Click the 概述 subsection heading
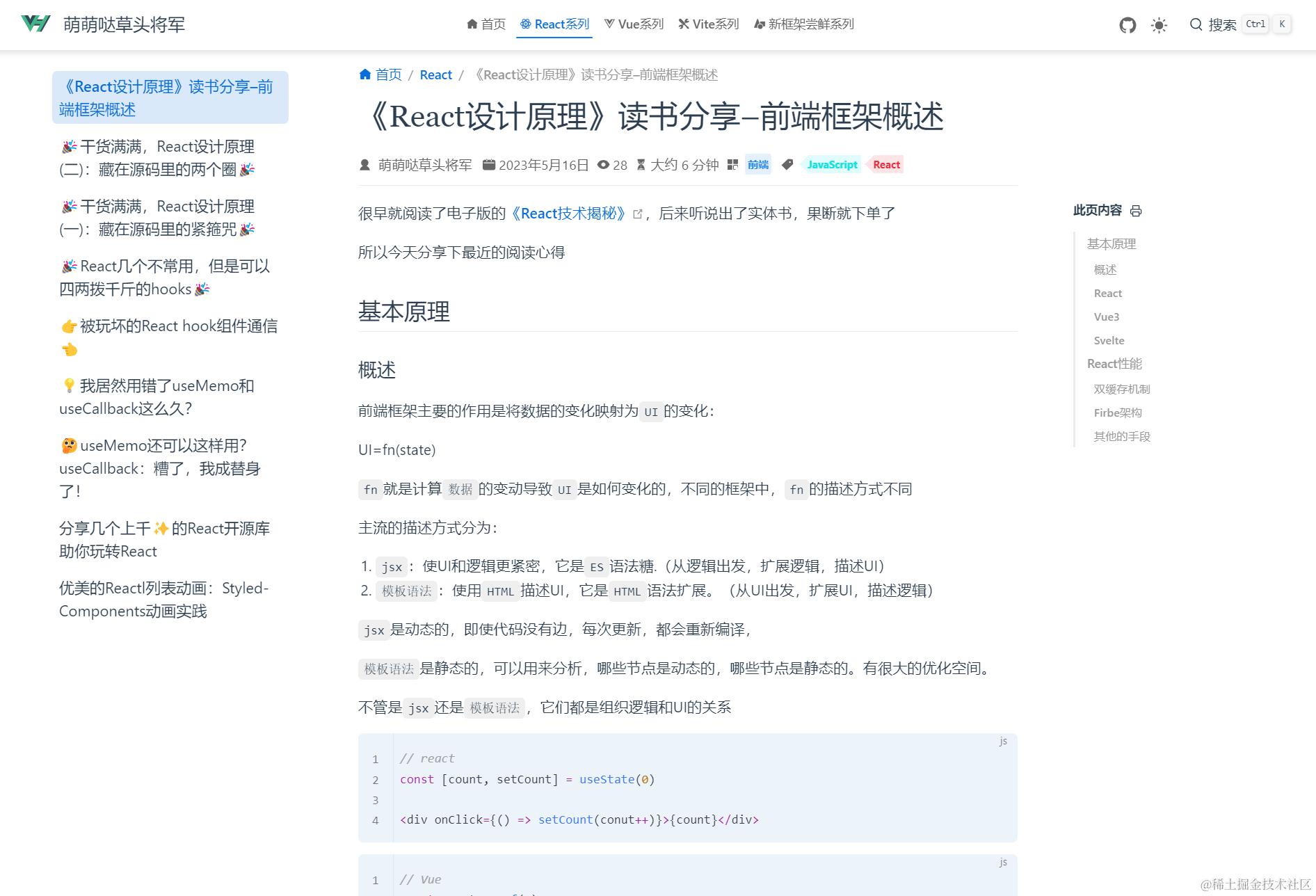This screenshot has height=896, width=1316. 377,370
